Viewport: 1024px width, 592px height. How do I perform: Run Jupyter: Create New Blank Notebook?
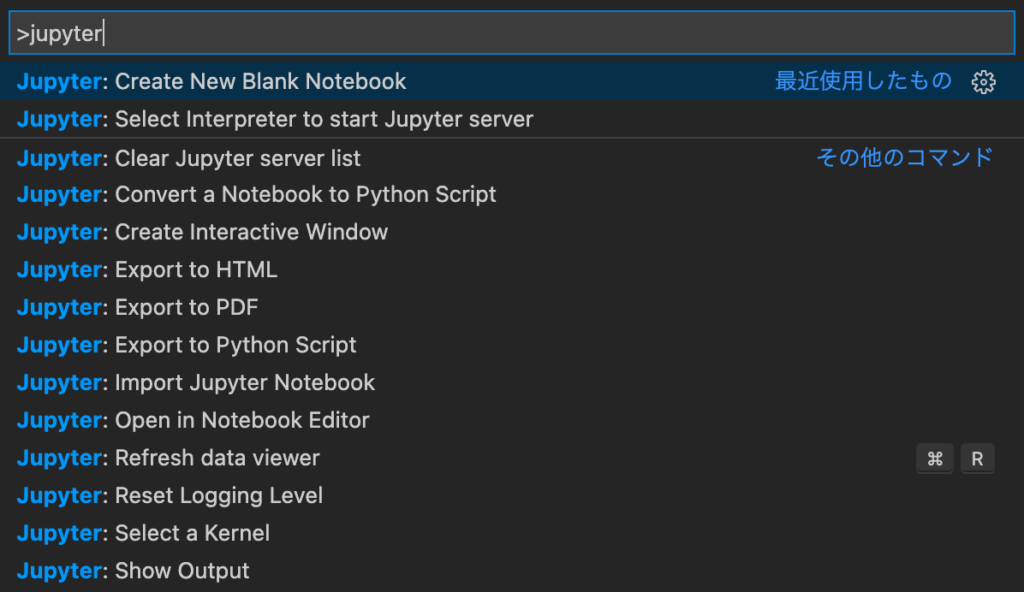tap(512, 81)
